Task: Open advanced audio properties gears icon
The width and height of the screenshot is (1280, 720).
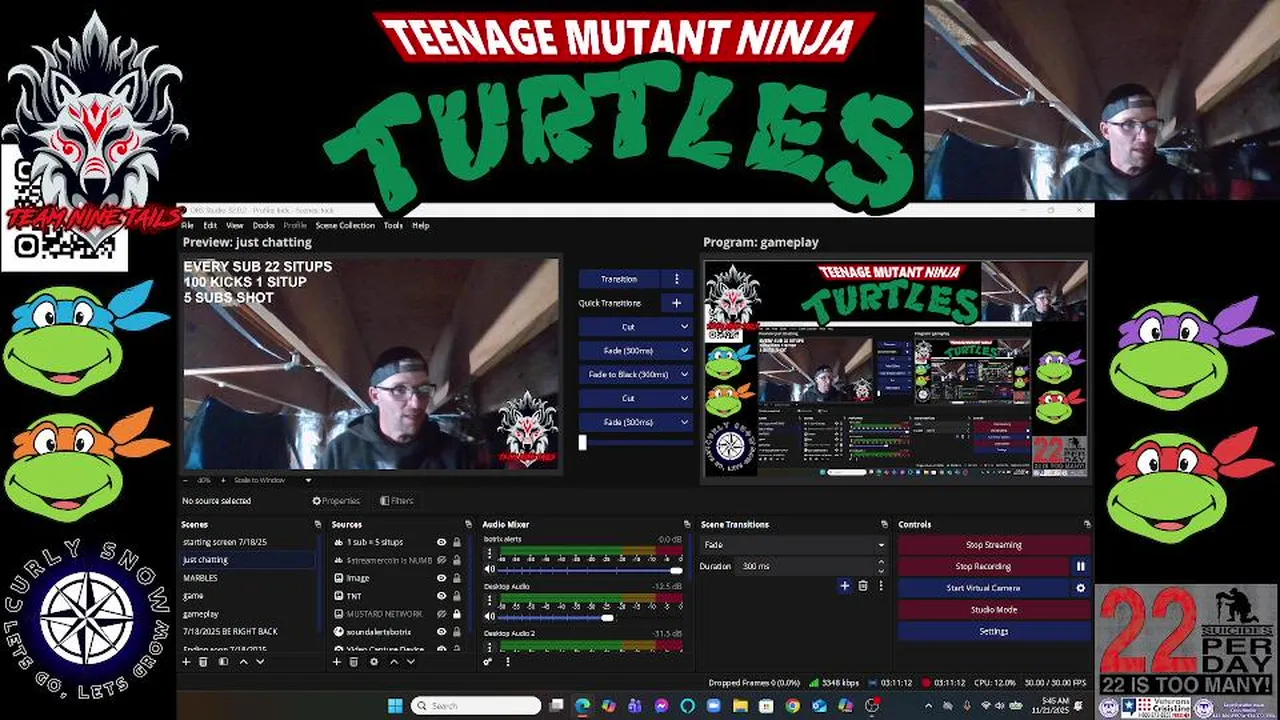Action: click(488, 662)
